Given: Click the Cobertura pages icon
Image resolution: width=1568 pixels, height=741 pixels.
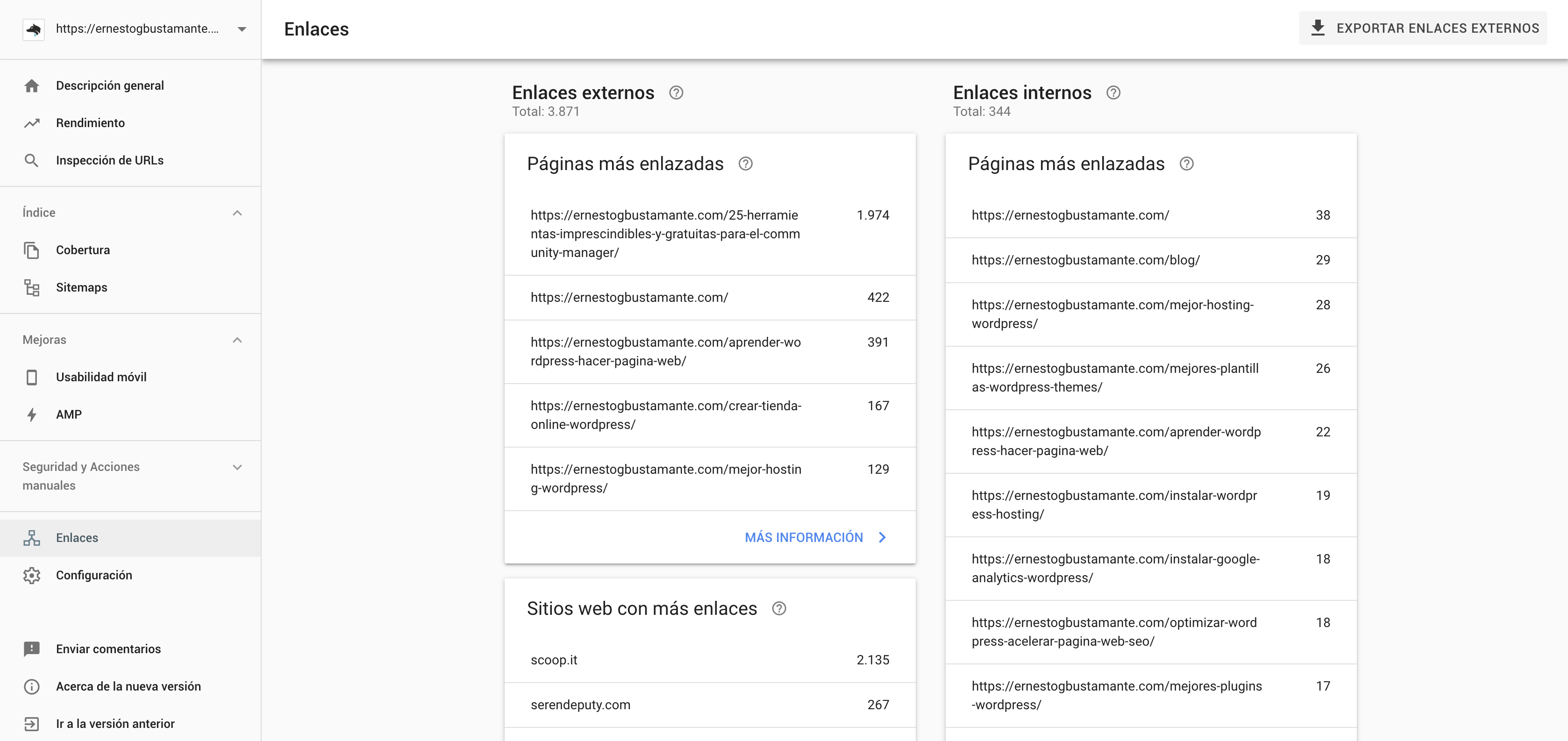Looking at the screenshot, I should coord(32,250).
